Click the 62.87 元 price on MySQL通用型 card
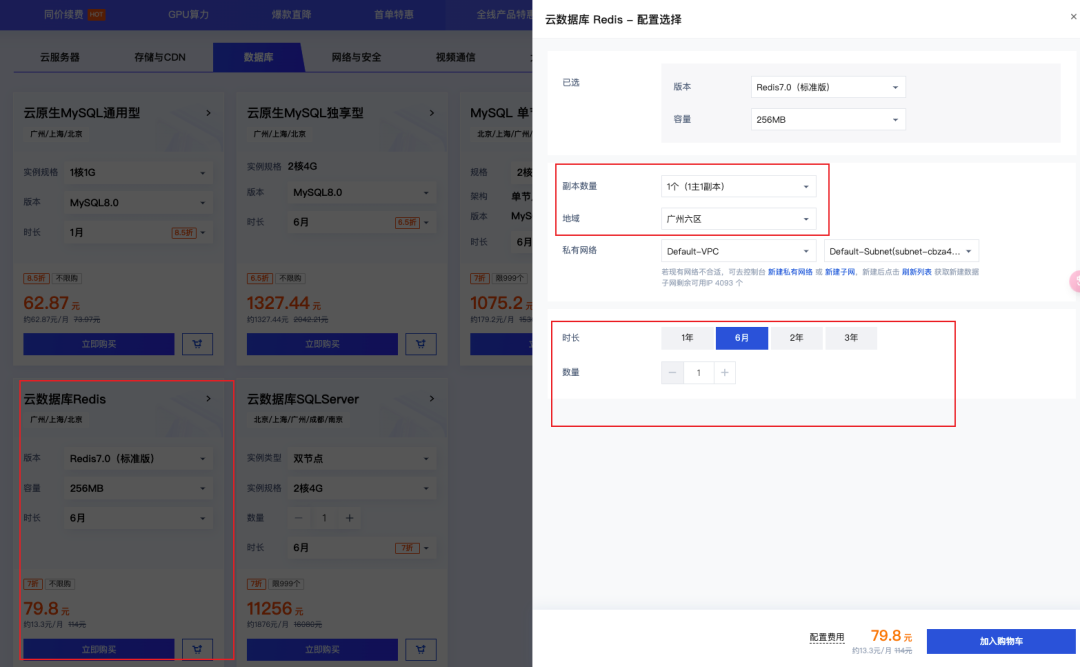The image size is (1080, 667). point(52,303)
